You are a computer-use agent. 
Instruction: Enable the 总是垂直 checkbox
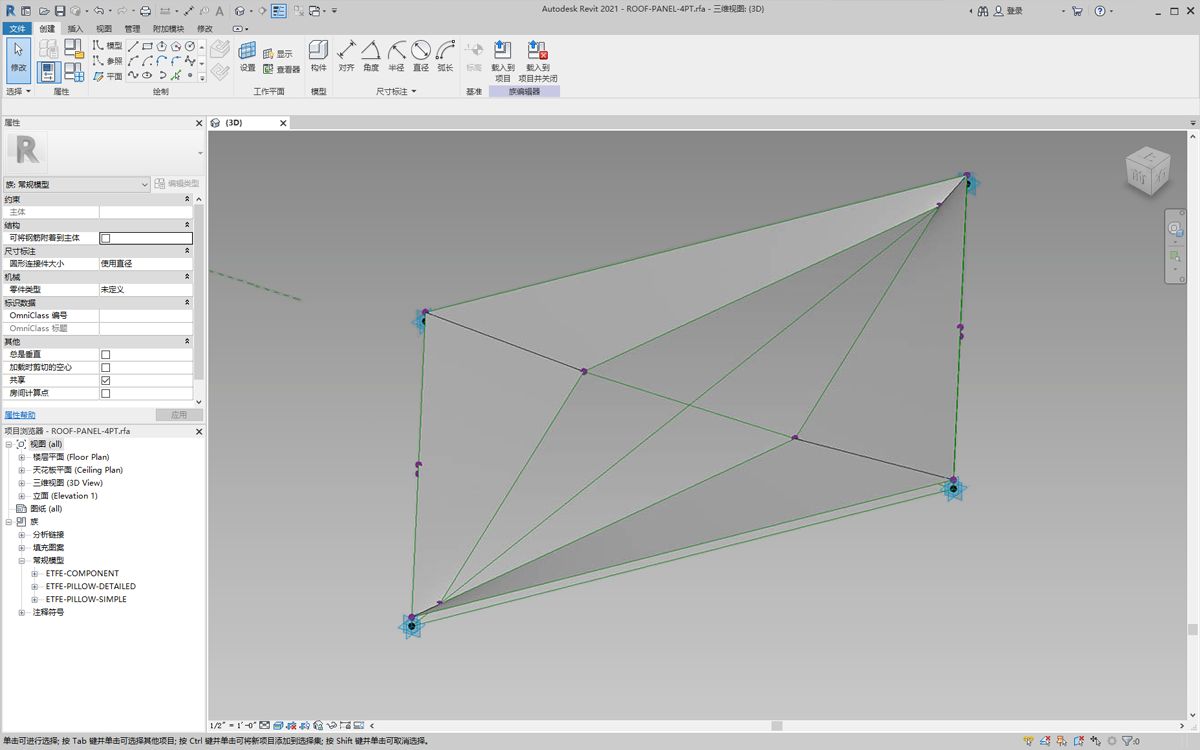106,355
